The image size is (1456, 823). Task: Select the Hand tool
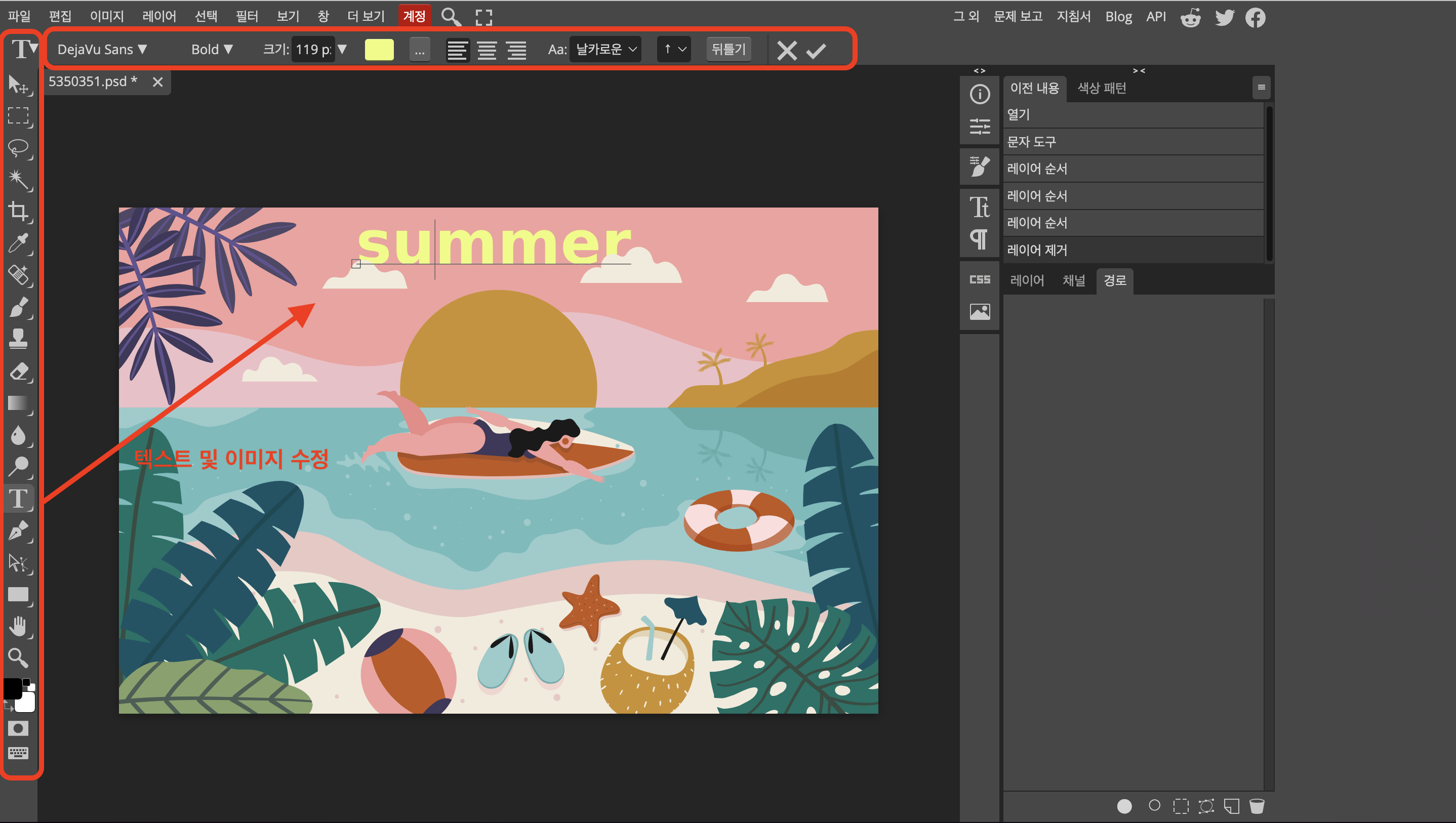point(19,626)
